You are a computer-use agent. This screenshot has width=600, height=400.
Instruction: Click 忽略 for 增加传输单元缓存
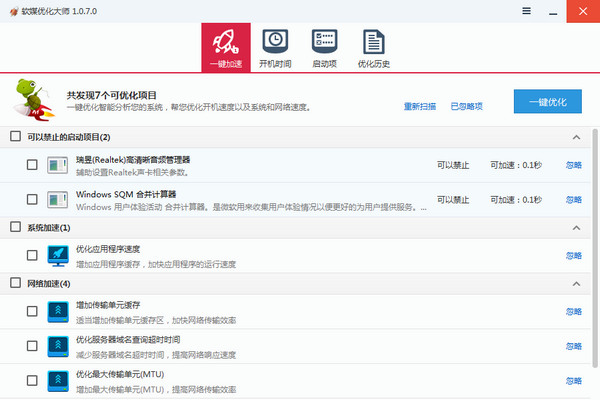[x=574, y=312]
